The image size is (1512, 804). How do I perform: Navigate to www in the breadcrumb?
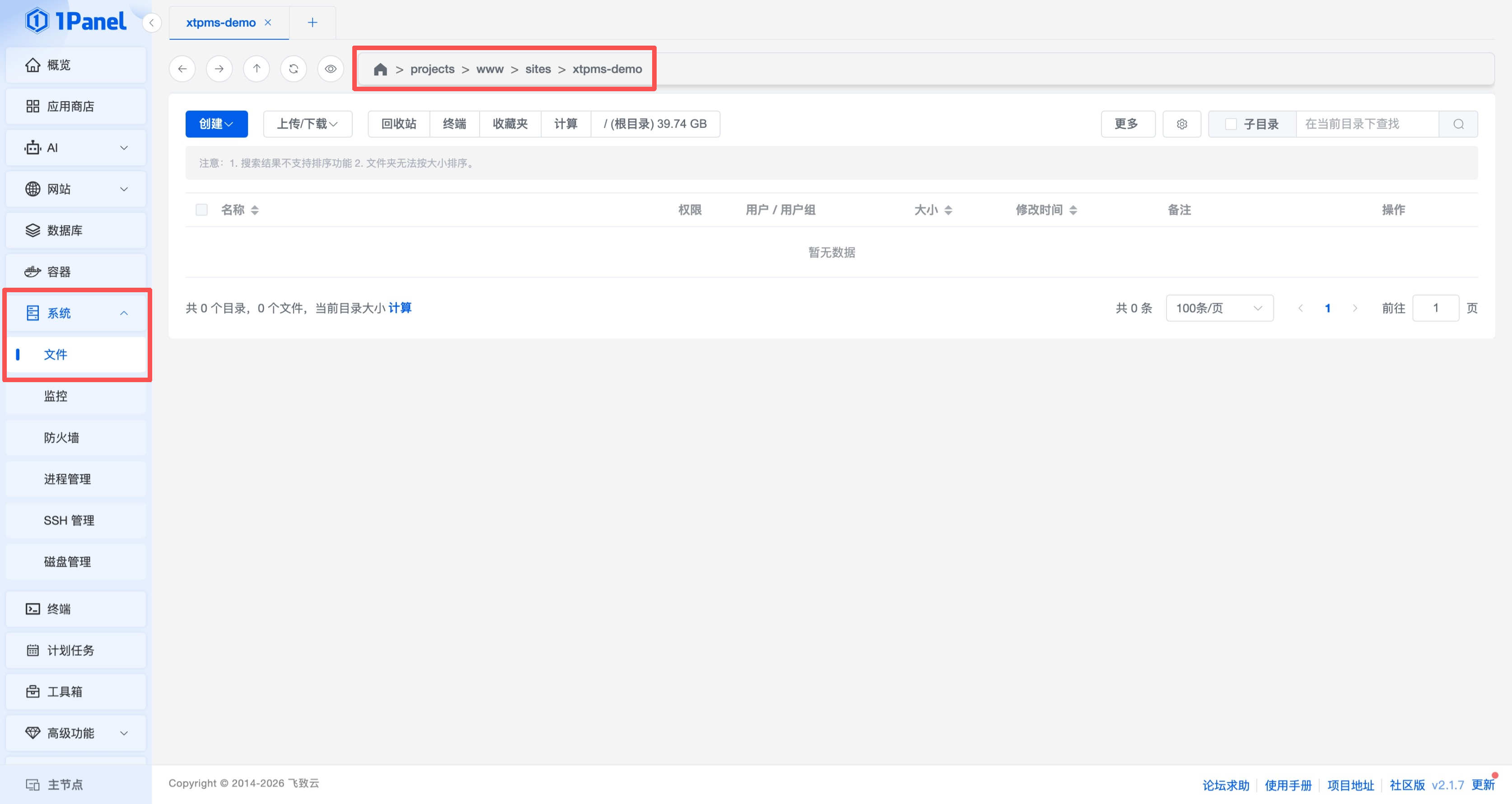(x=490, y=69)
